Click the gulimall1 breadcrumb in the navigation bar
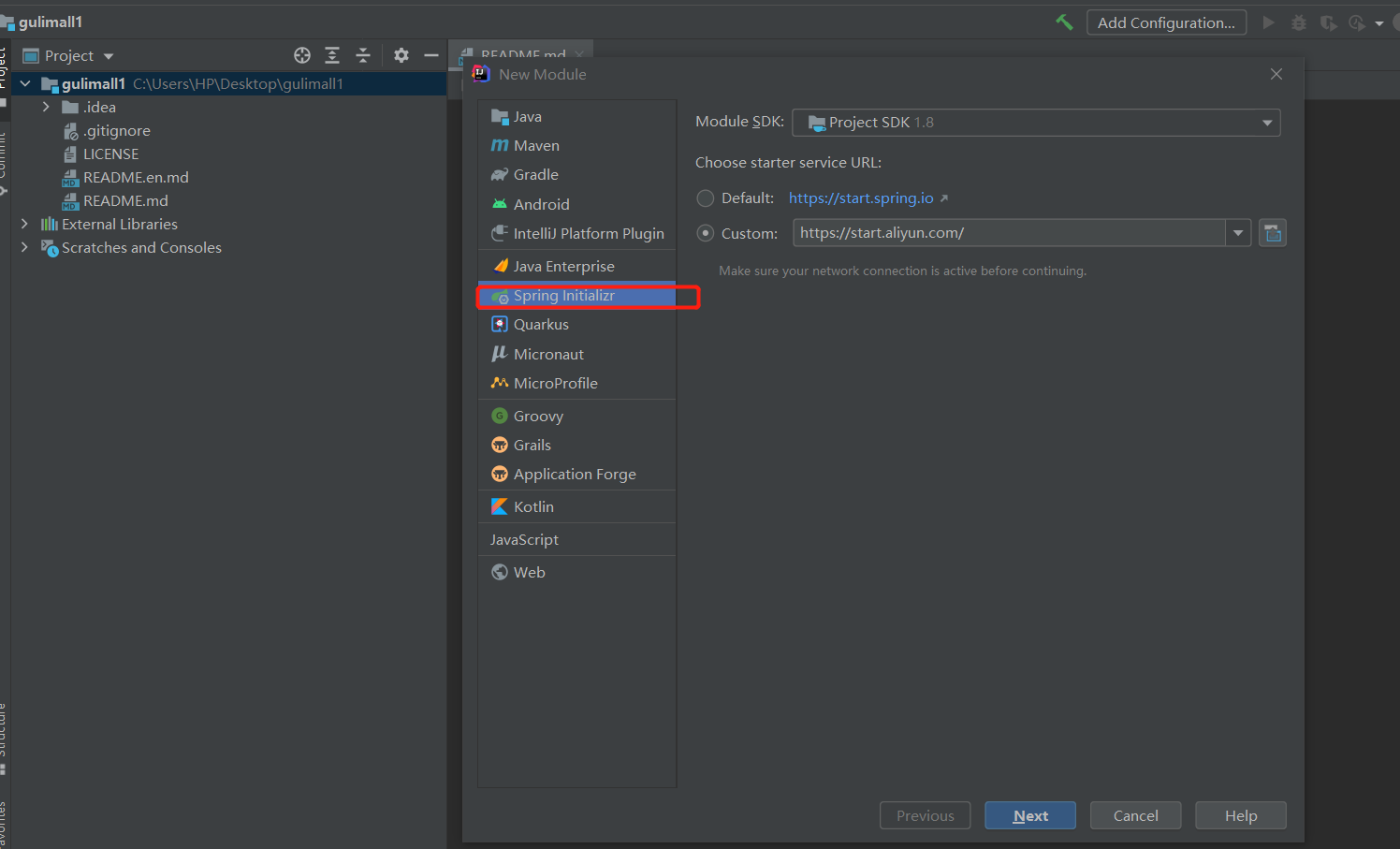The image size is (1400, 849). 50,22
